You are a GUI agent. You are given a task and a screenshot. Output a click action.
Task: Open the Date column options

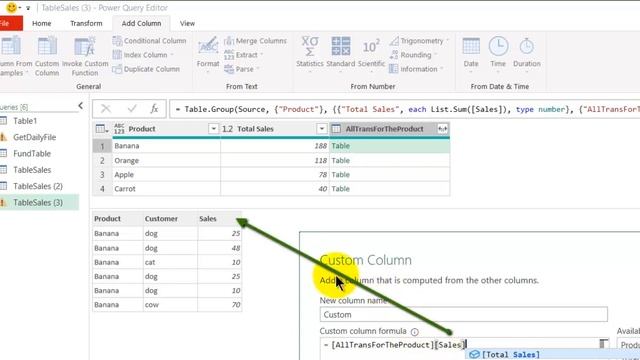point(471,53)
